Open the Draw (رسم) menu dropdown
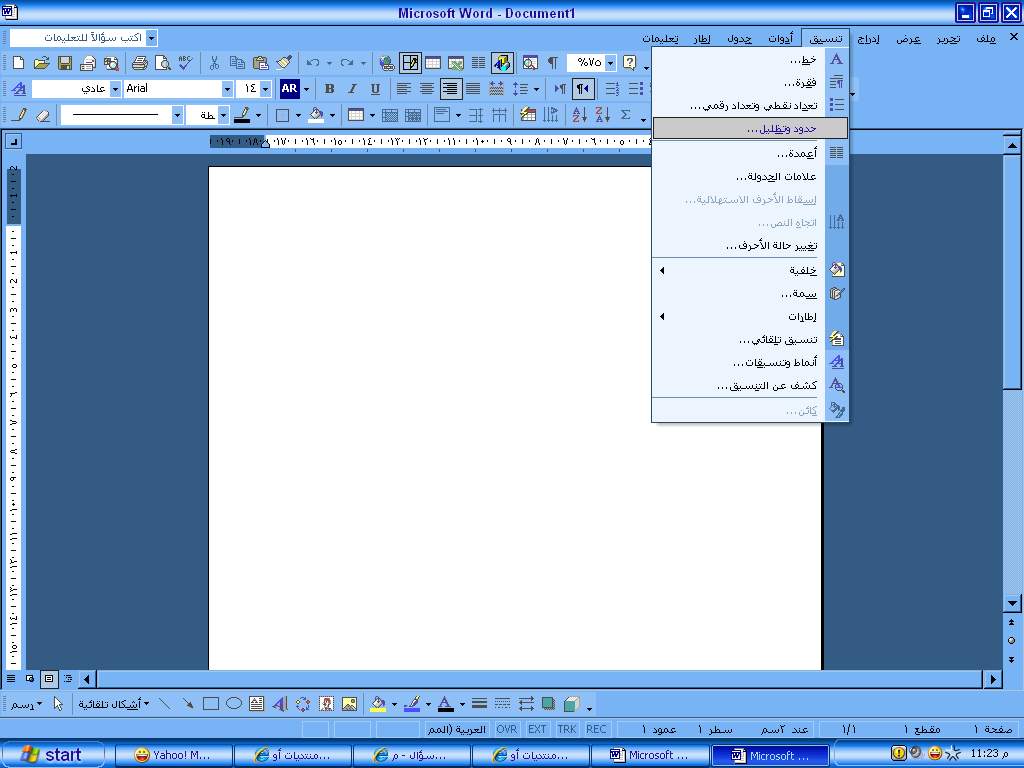1024x768 pixels. pos(26,704)
